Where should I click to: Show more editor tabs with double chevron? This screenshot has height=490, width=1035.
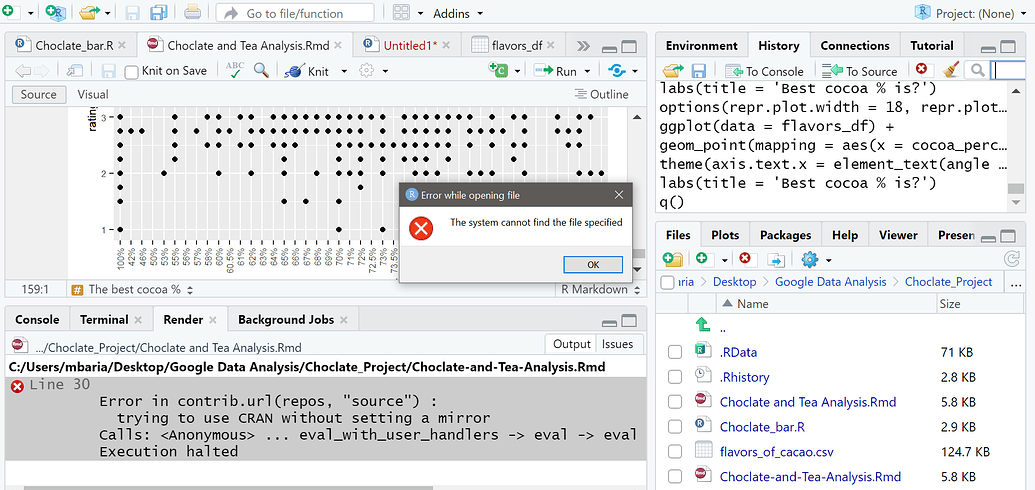[582, 46]
